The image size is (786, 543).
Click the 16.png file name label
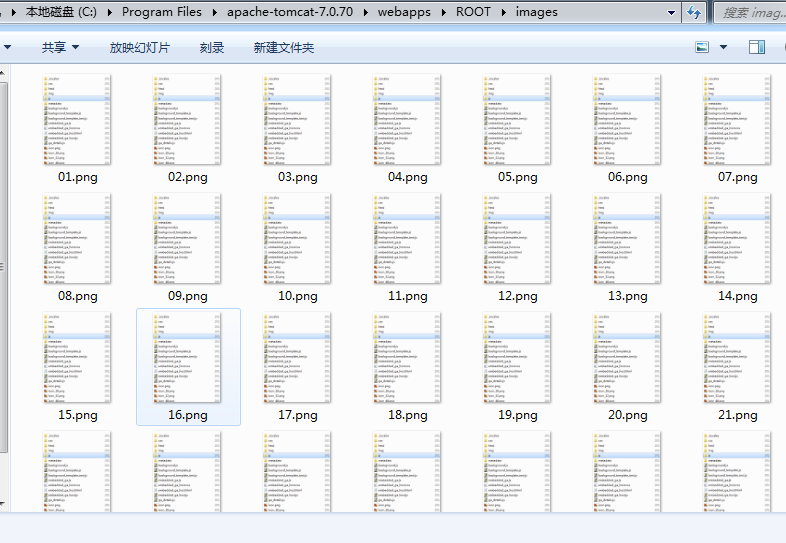point(187,415)
